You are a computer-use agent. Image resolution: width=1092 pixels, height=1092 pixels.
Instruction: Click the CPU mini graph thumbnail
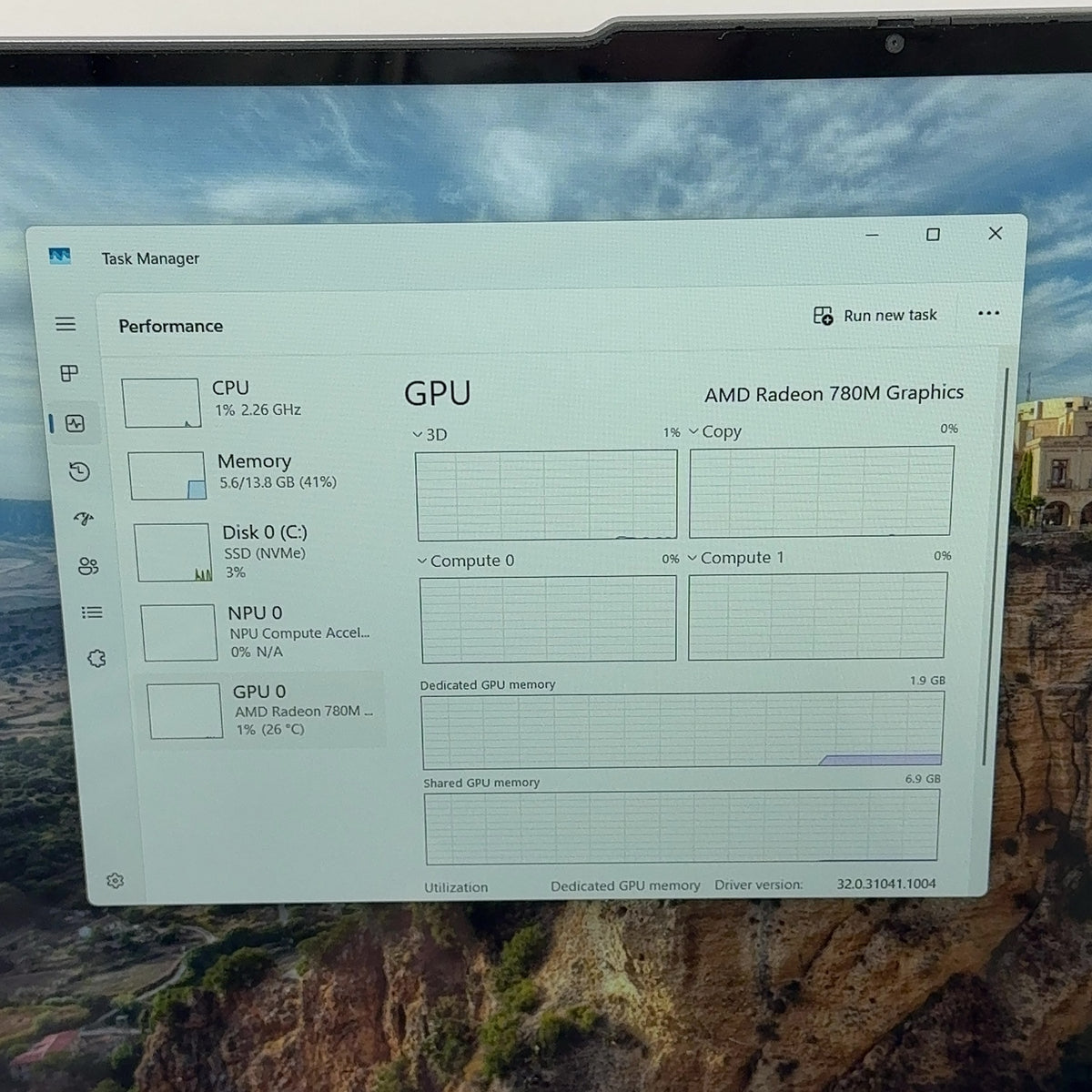click(x=161, y=402)
